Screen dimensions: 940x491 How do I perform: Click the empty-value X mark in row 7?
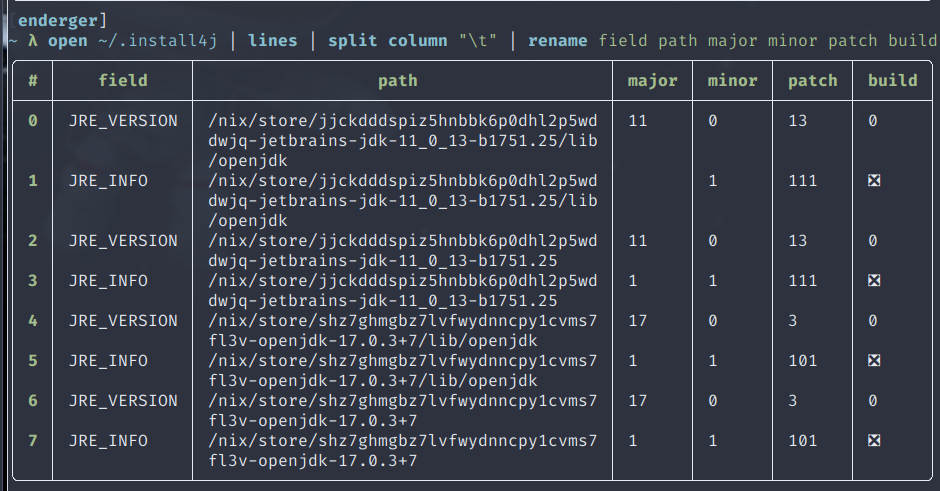click(x=874, y=441)
